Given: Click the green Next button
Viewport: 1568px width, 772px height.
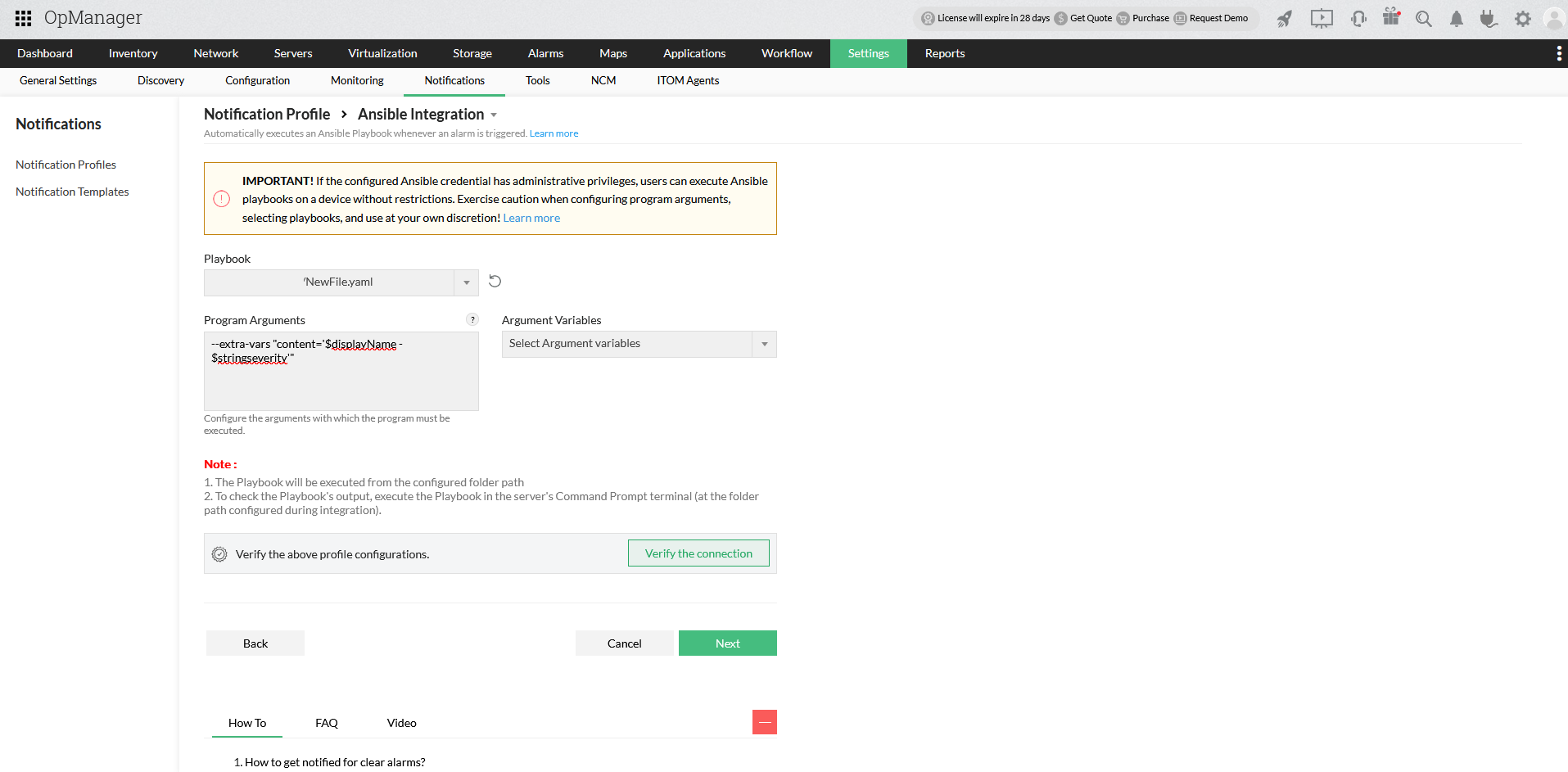Looking at the screenshot, I should 728,643.
